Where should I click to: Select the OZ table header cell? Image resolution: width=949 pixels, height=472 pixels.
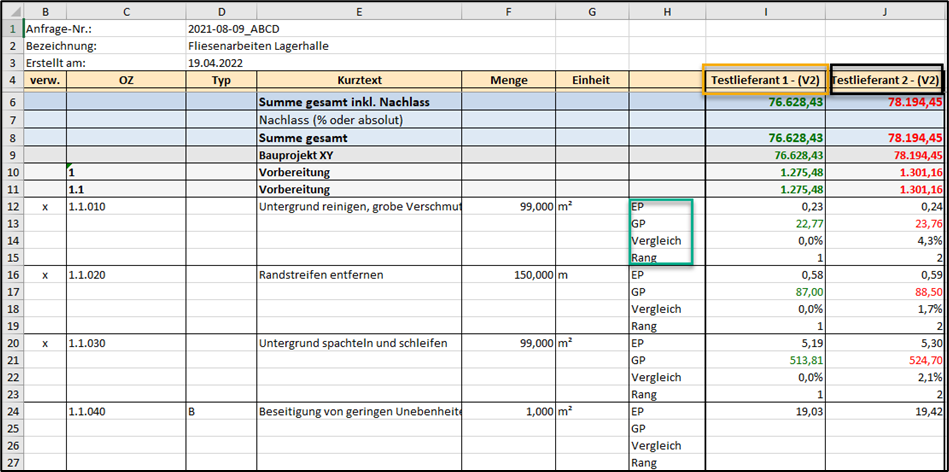tap(125, 80)
